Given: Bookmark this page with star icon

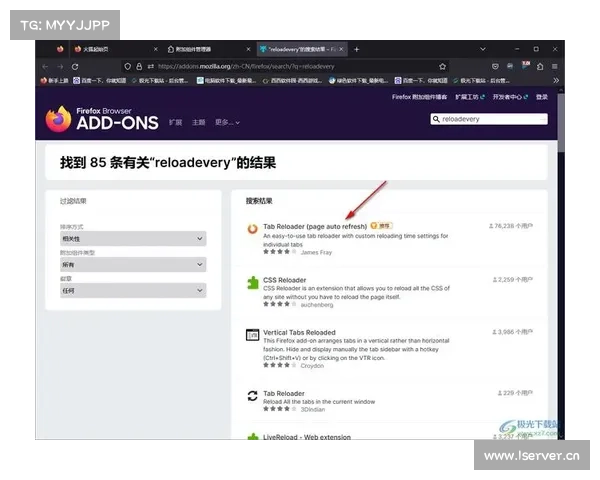Looking at the screenshot, I should point(442,67).
